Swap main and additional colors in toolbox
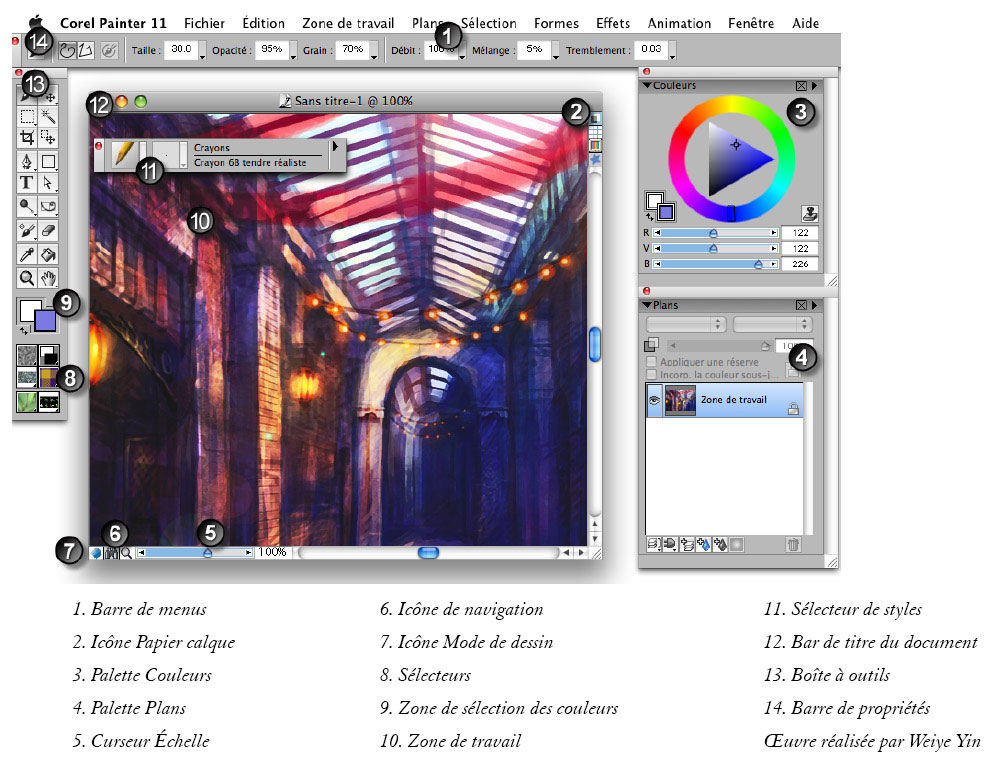 point(24,330)
